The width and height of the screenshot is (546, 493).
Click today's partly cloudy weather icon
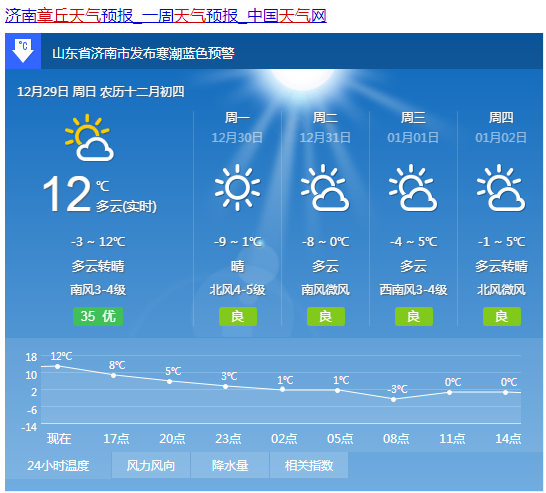point(89,138)
